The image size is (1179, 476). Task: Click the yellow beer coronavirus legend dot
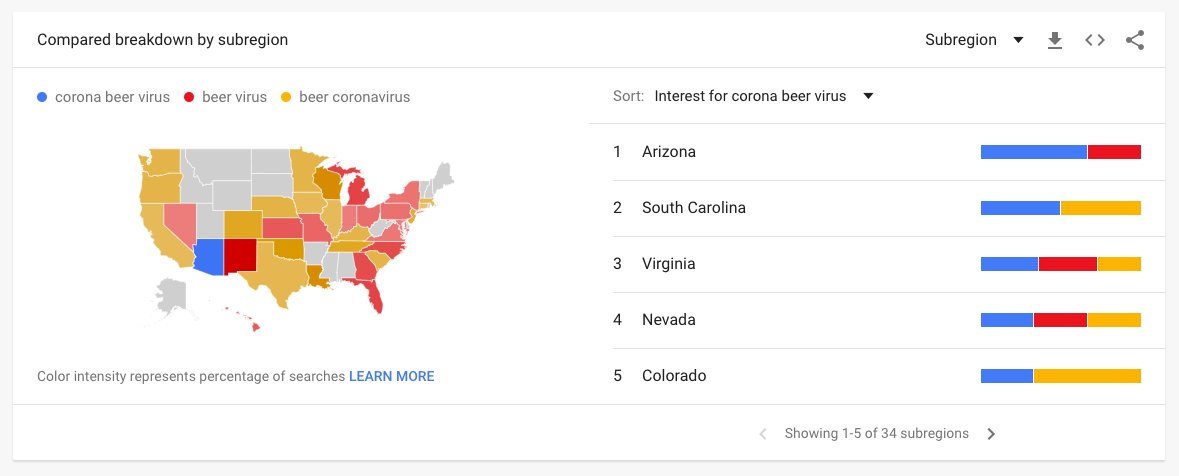click(286, 97)
